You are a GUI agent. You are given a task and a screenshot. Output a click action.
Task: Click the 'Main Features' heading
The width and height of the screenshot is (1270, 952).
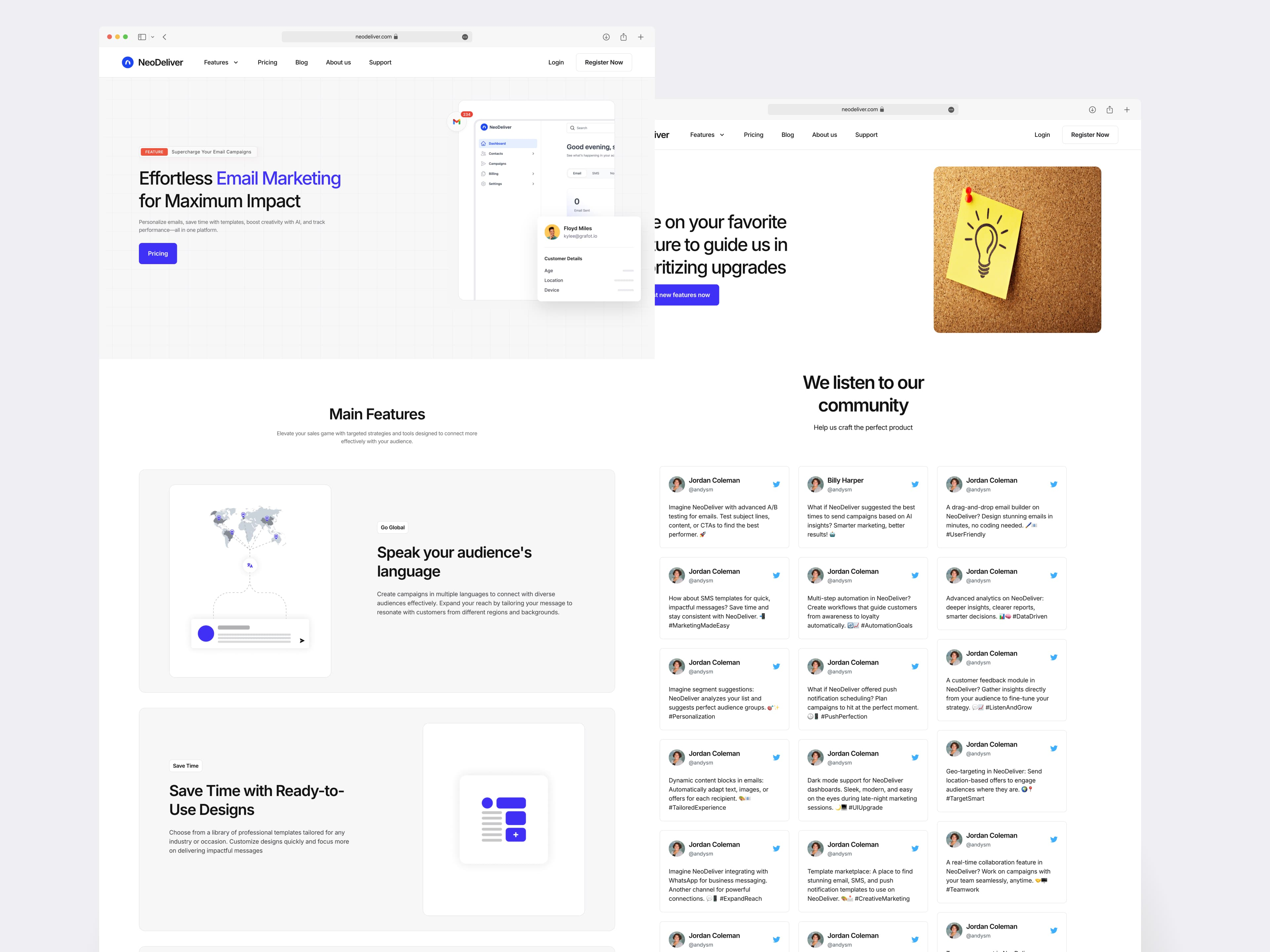click(x=377, y=414)
